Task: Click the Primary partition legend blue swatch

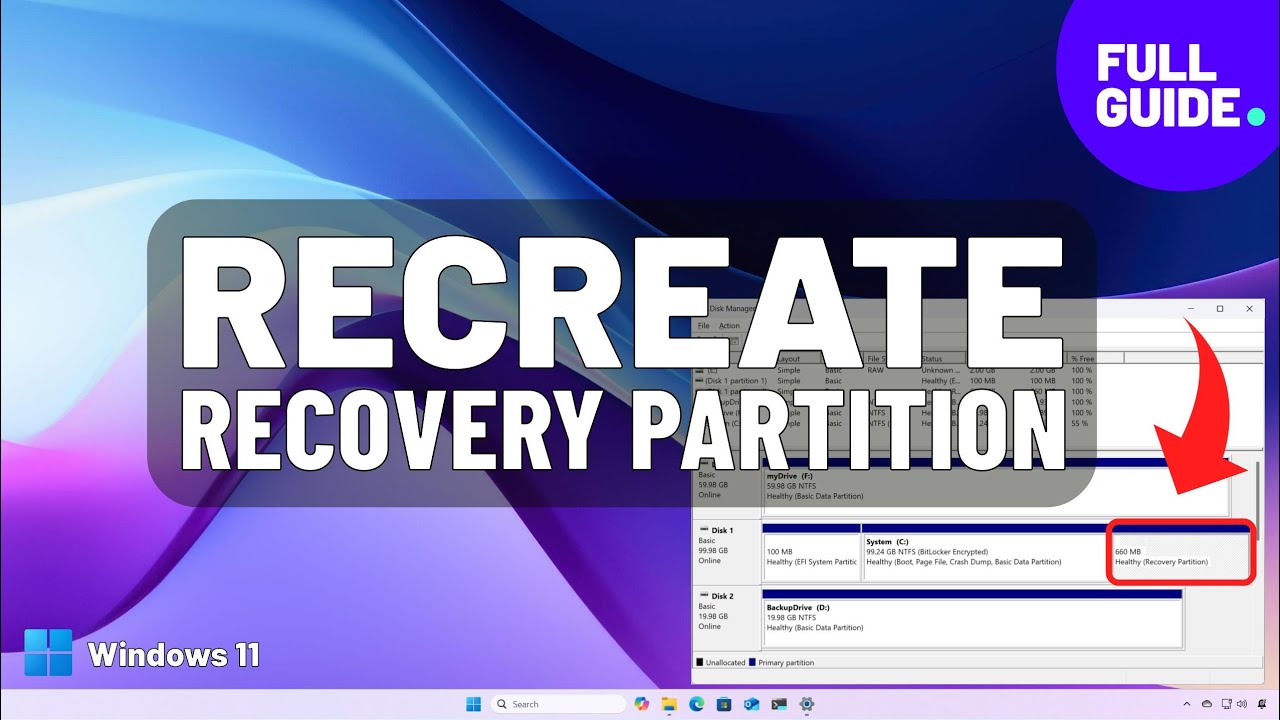Action: tap(752, 662)
